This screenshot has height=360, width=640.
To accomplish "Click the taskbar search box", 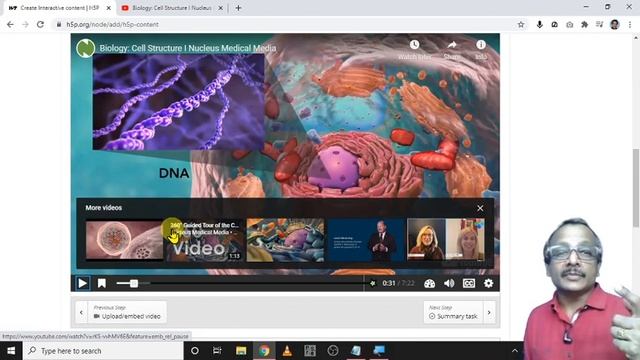I will click(103, 351).
